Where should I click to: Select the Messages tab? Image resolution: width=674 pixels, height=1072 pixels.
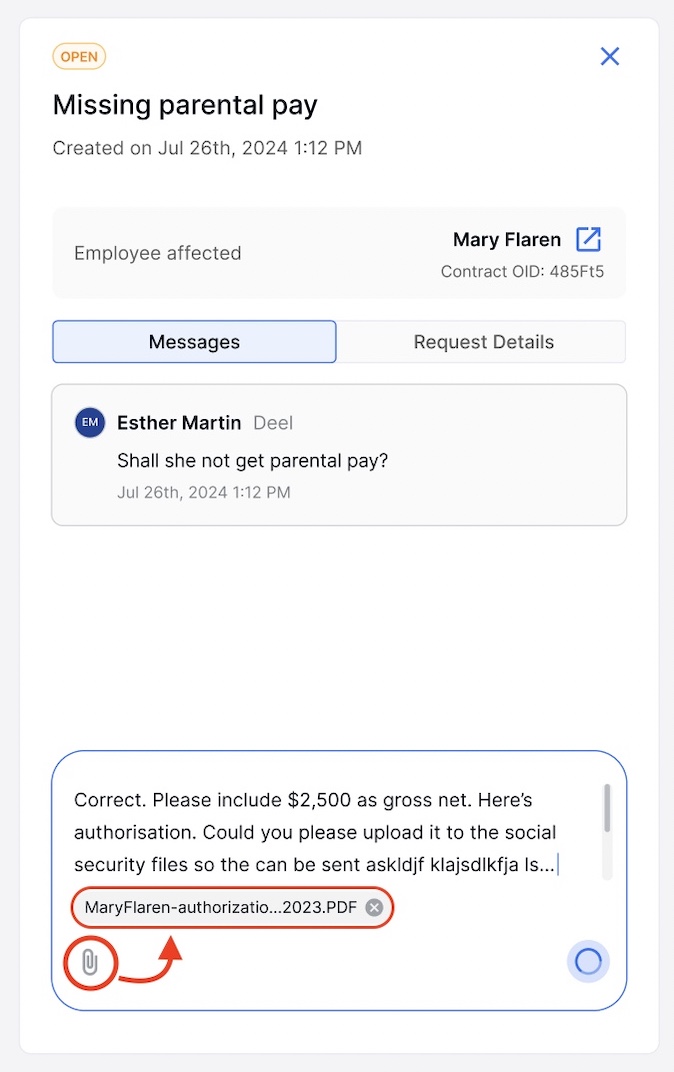194,342
